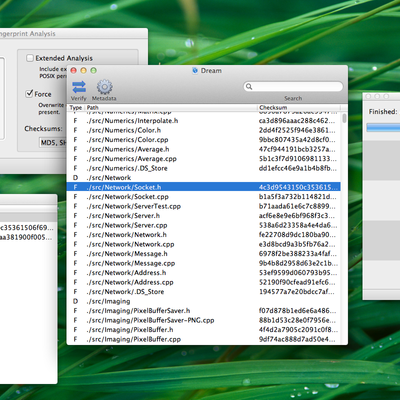Enable the Extended Analysis checkbox
Screen dimensions: 400x400
click(30, 58)
